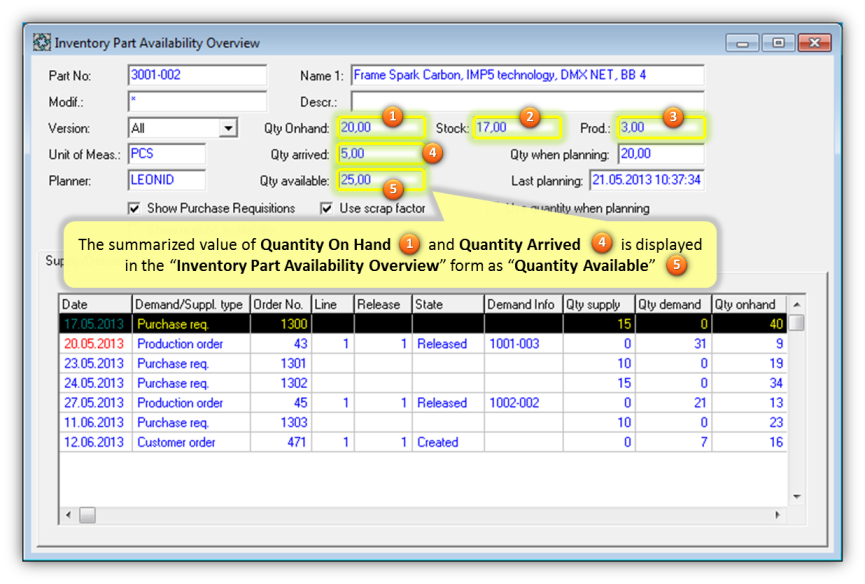Select the Qty Onhand value field
The width and height of the screenshot is (865, 584).
(381, 128)
